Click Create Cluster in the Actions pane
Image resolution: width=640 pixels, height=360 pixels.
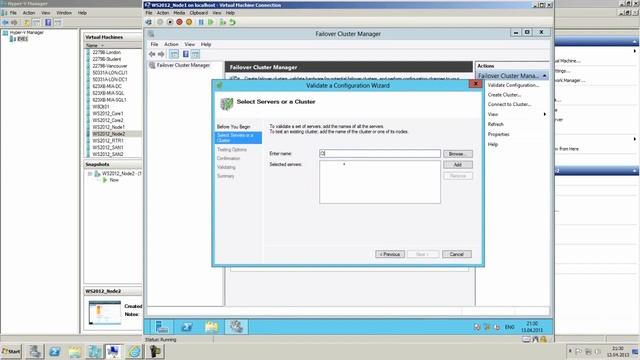[504, 95]
